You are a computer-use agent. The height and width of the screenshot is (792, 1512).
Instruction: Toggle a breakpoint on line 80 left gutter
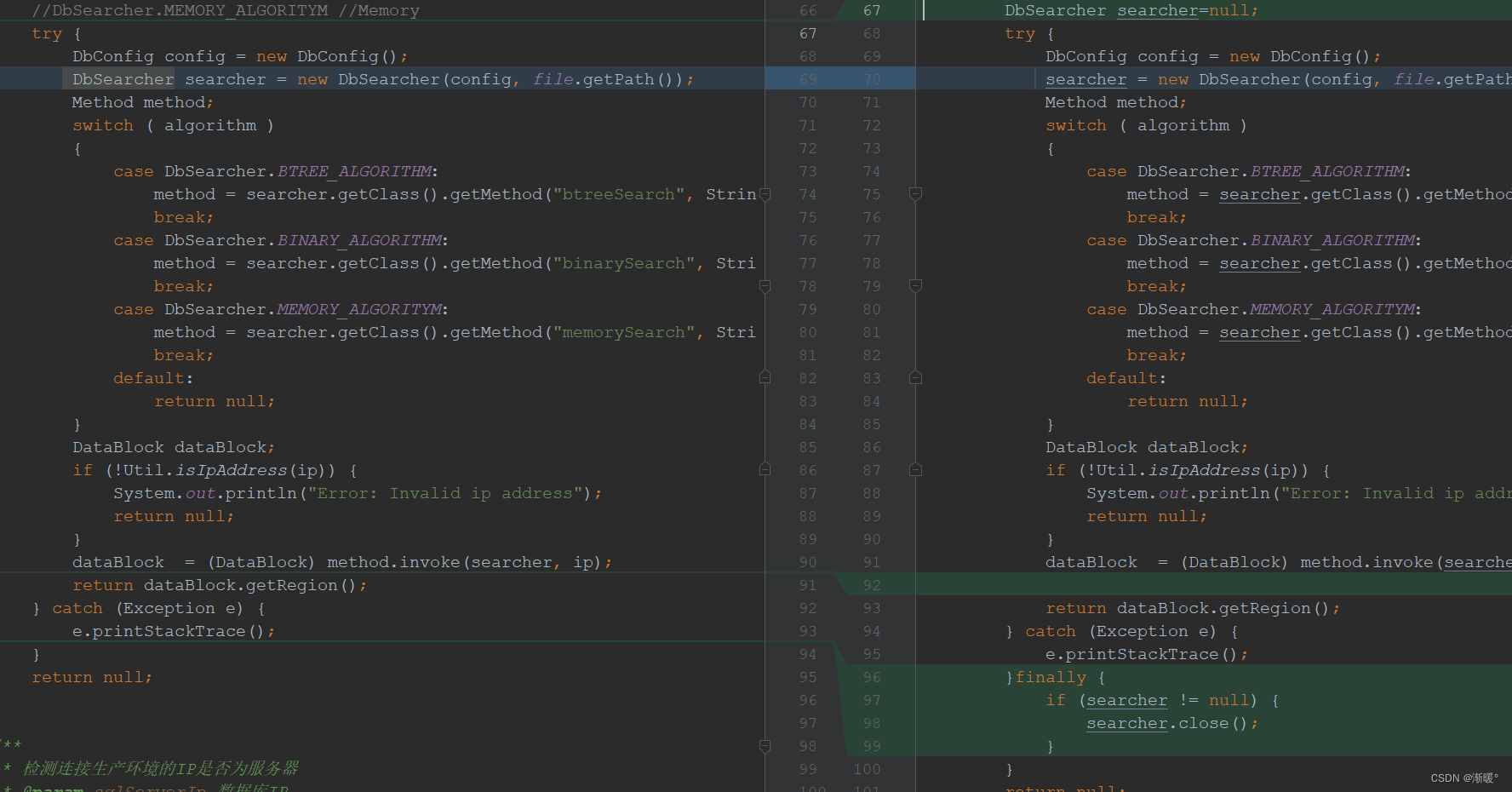point(807,332)
